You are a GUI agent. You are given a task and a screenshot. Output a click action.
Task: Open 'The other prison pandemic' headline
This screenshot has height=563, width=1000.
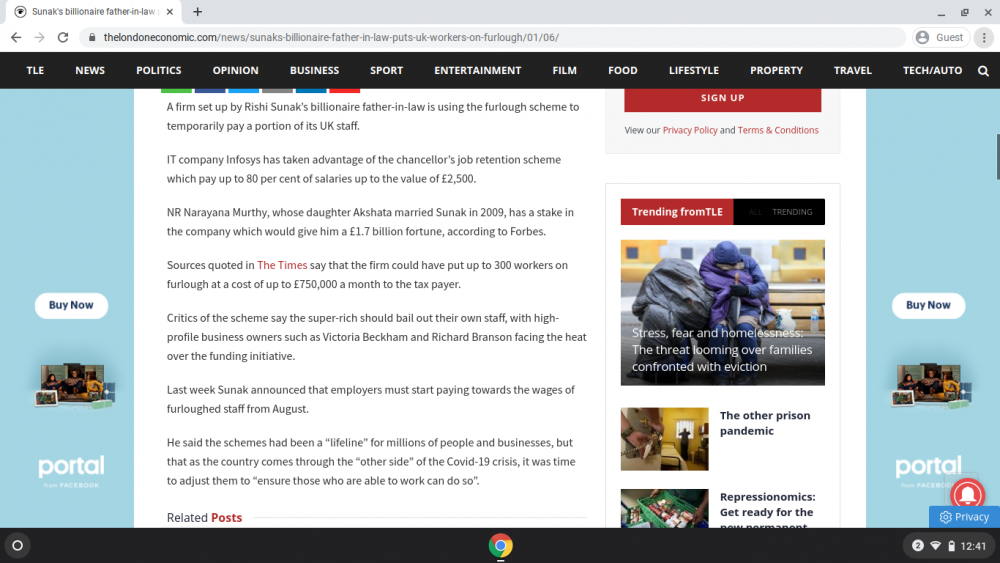pos(765,423)
